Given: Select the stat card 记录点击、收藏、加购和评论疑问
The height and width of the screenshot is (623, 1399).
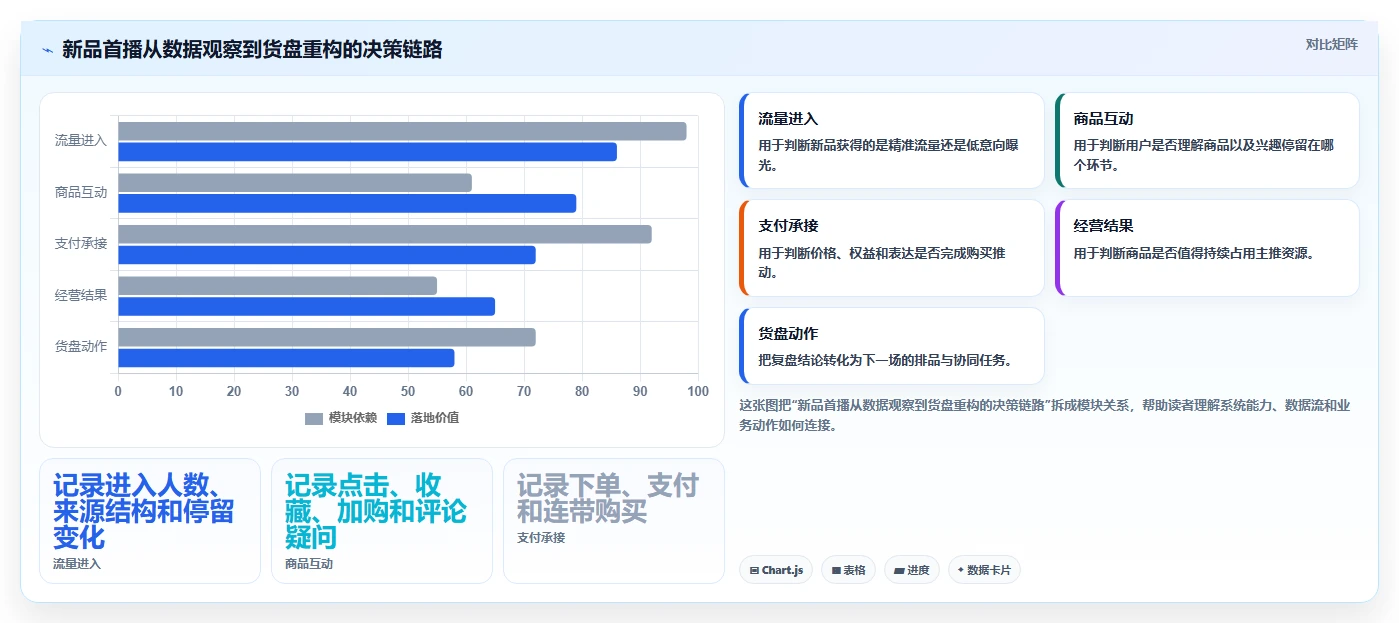Looking at the screenshot, I should pos(382,521).
